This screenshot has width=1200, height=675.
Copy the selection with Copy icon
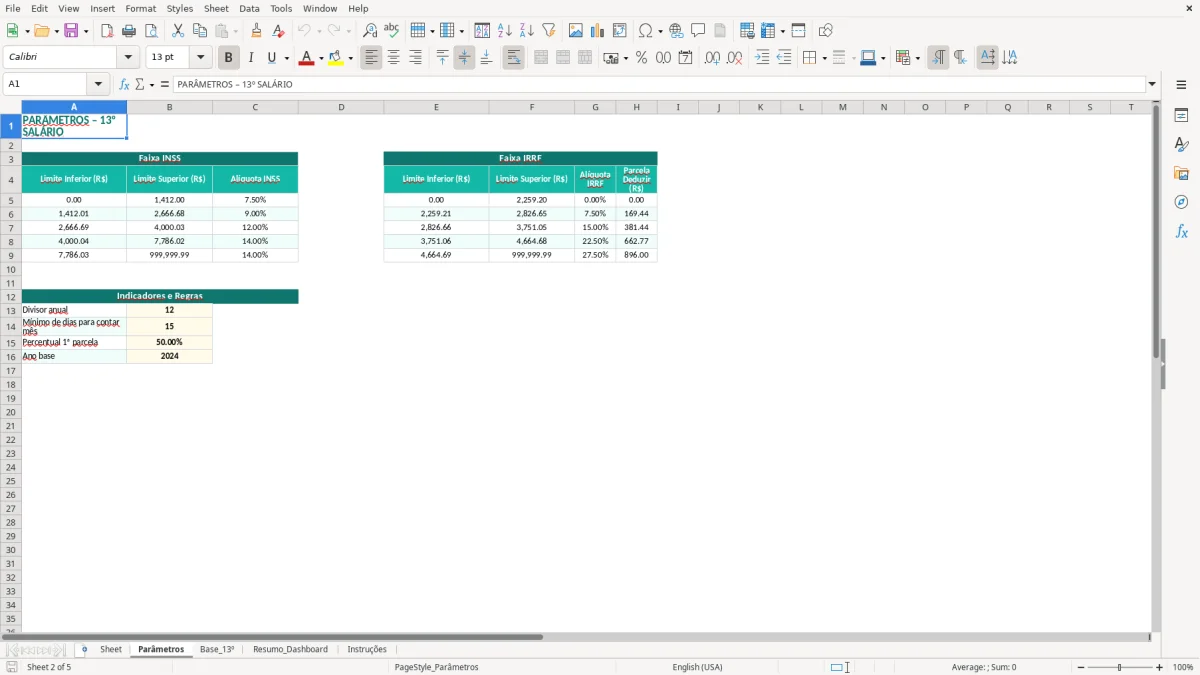pyautogui.click(x=200, y=31)
